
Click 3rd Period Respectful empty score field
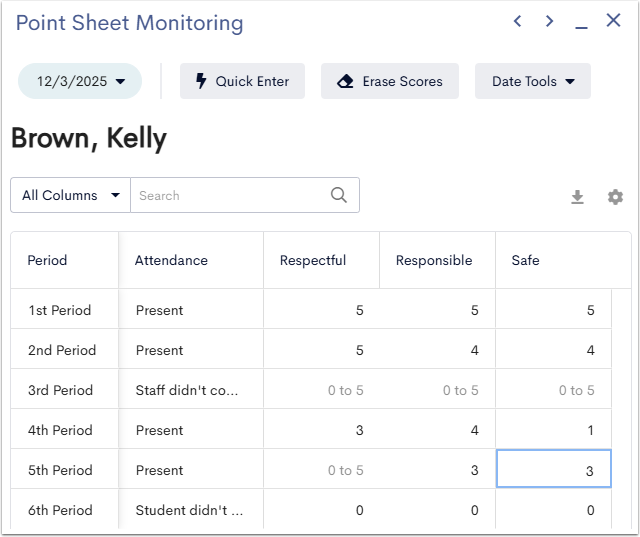(x=322, y=390)
